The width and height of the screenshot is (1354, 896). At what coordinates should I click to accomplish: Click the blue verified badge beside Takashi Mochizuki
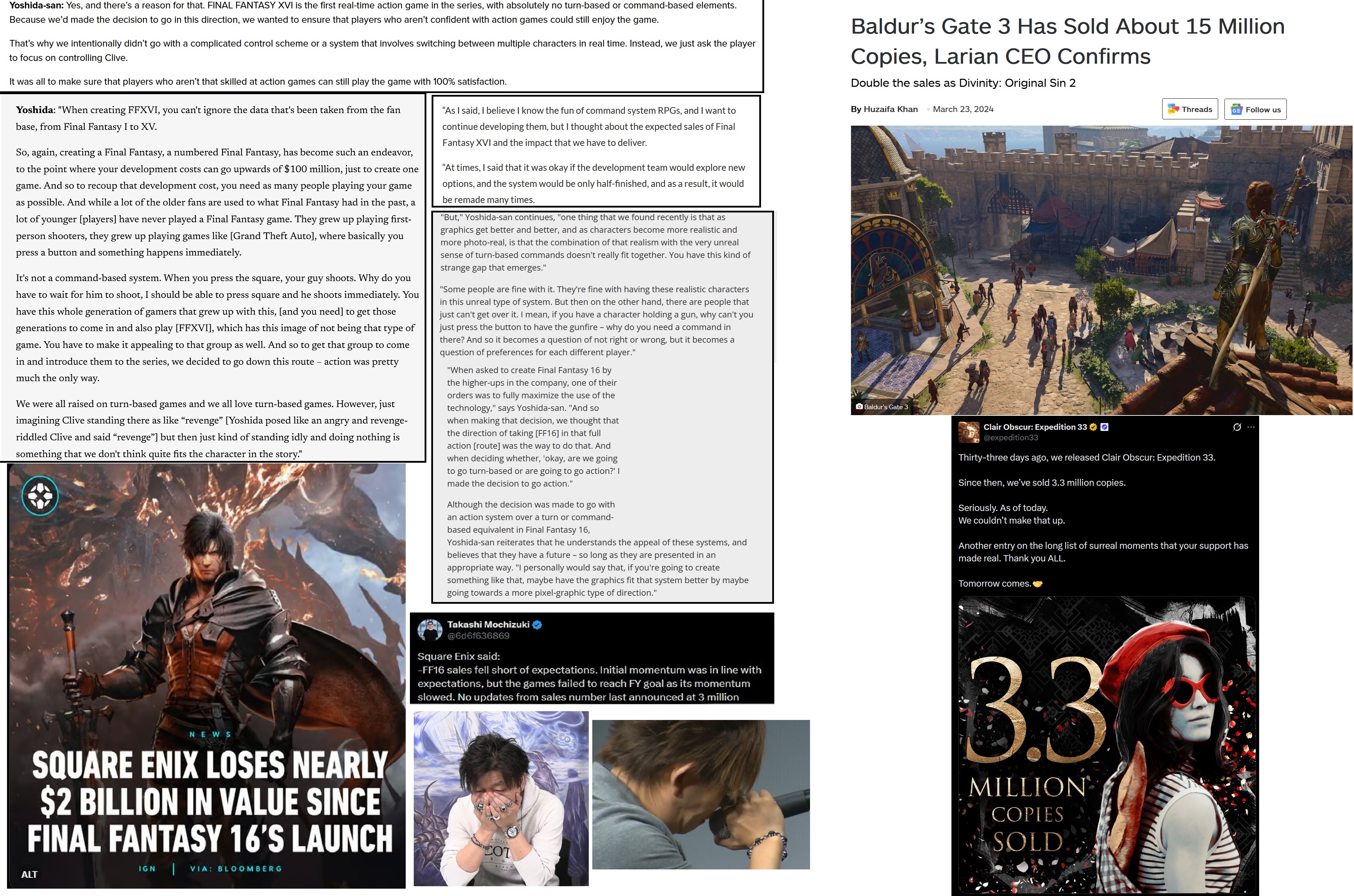(x=537, y=624)
